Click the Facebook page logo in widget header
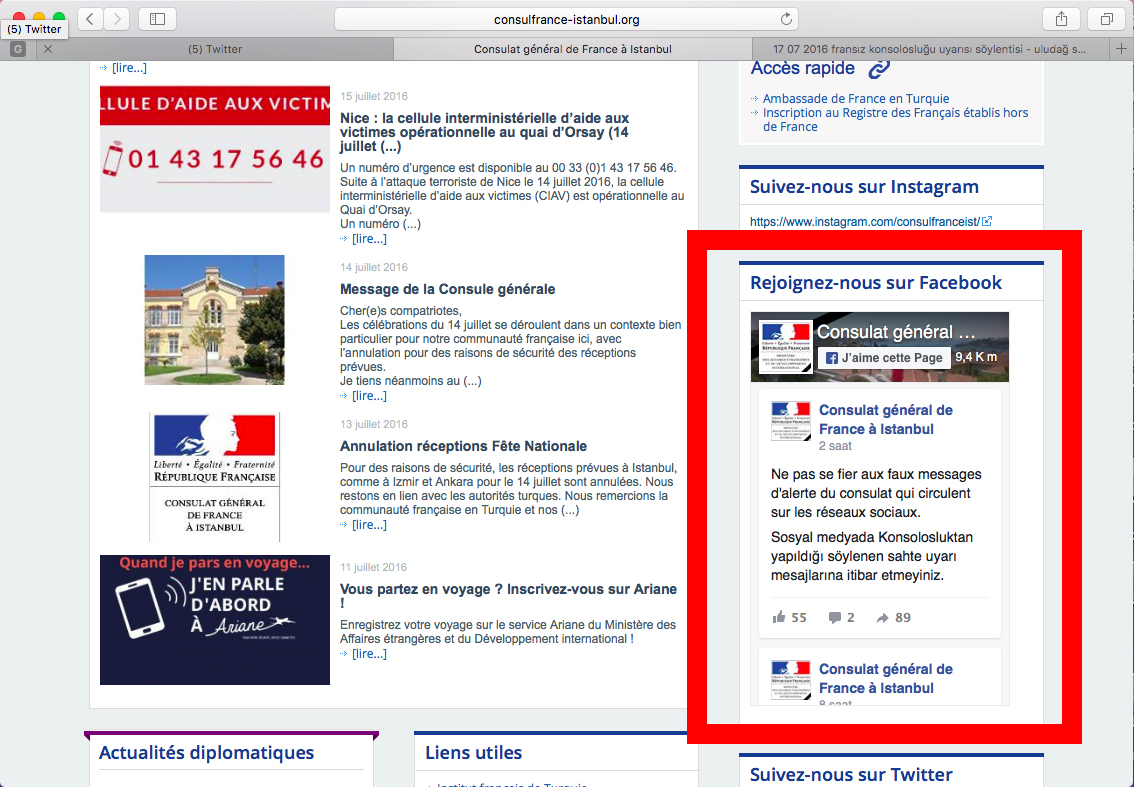This screenshot has width=1134, height=787. [785, 348]
